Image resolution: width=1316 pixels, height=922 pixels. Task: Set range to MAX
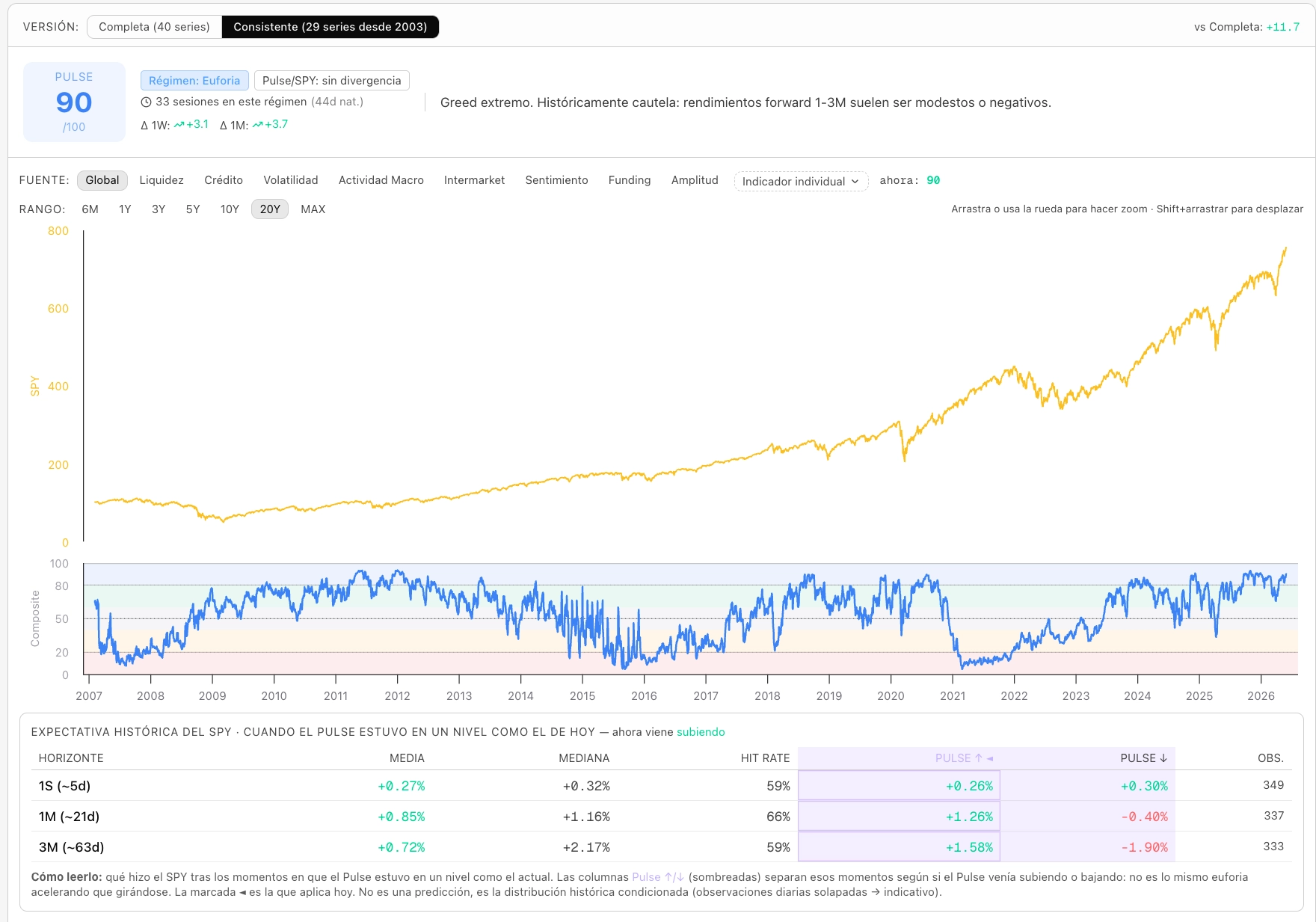(x=313, y=209)
